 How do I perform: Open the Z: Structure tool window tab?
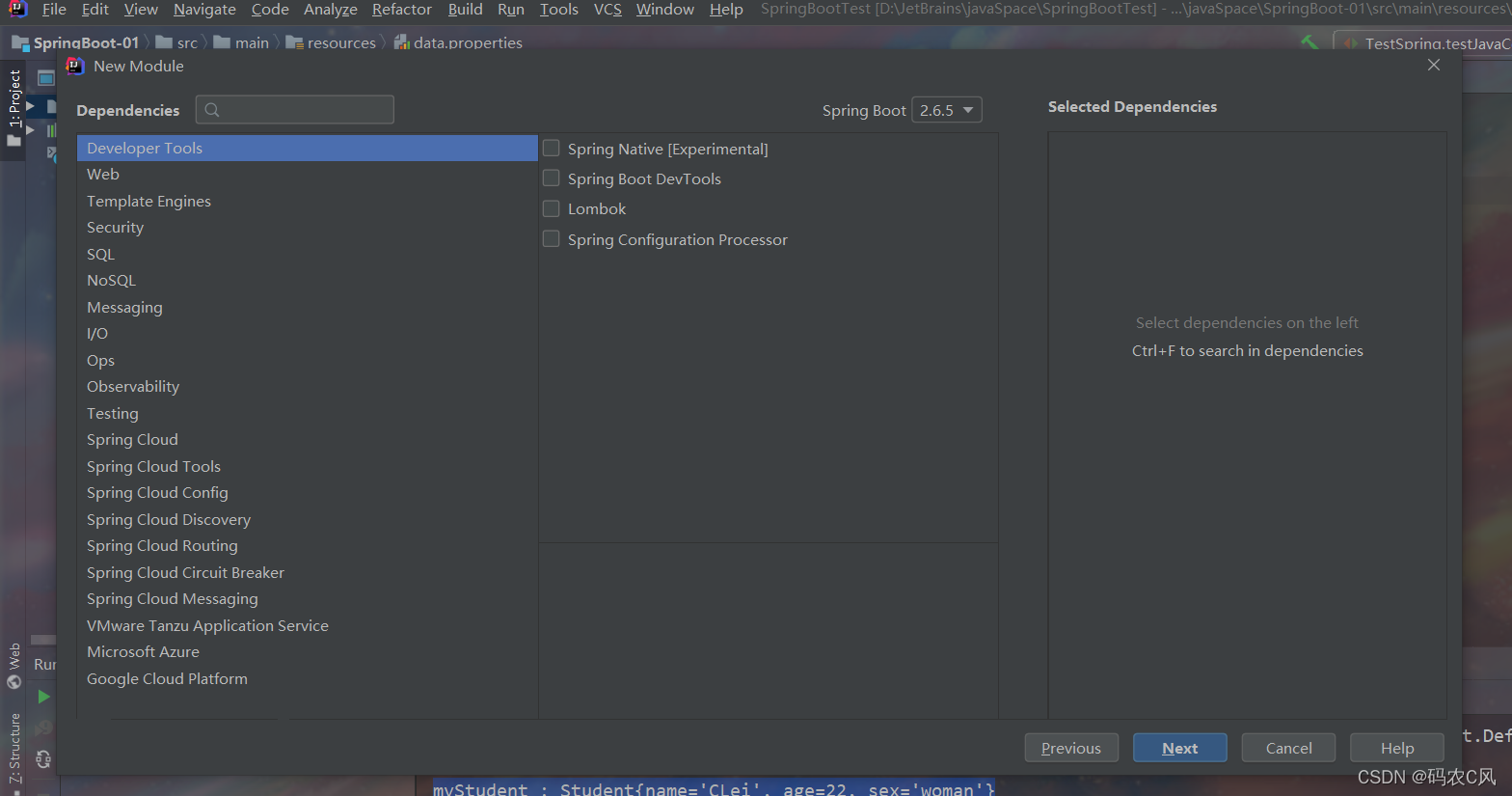click(14, 748)
